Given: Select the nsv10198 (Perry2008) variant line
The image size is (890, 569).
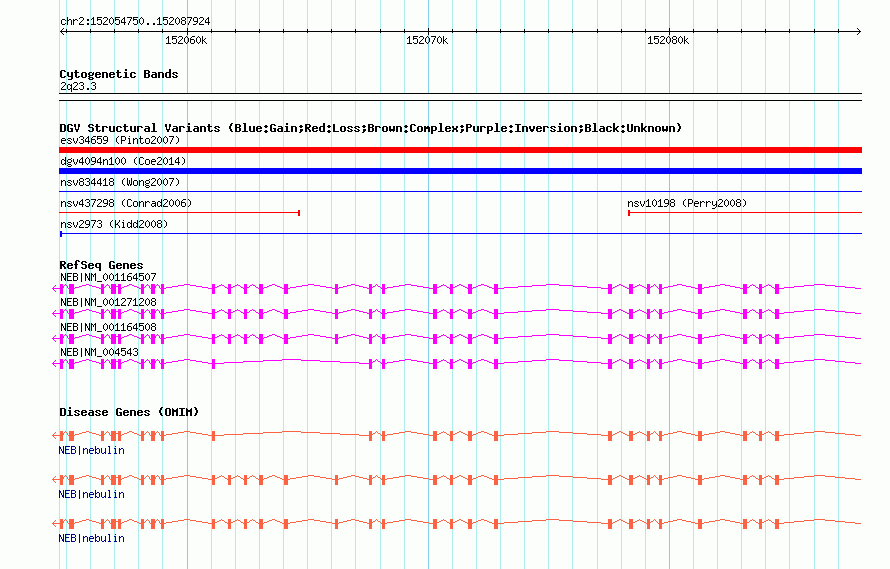Looking at the screenshot, I should [x=745, y=213].
